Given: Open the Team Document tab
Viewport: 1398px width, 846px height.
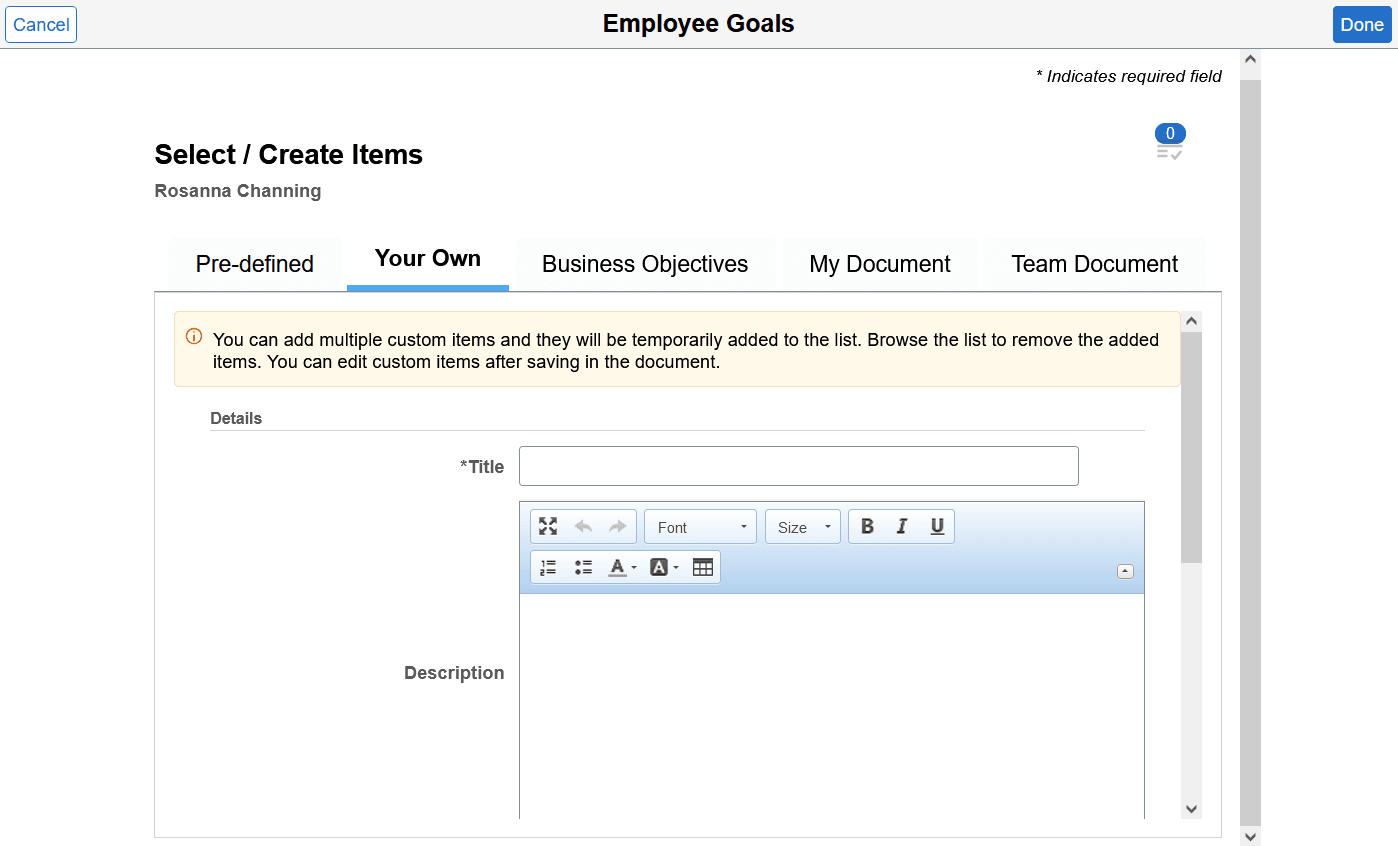Looking at the screenshot, I should click(x=1095, y=263).
